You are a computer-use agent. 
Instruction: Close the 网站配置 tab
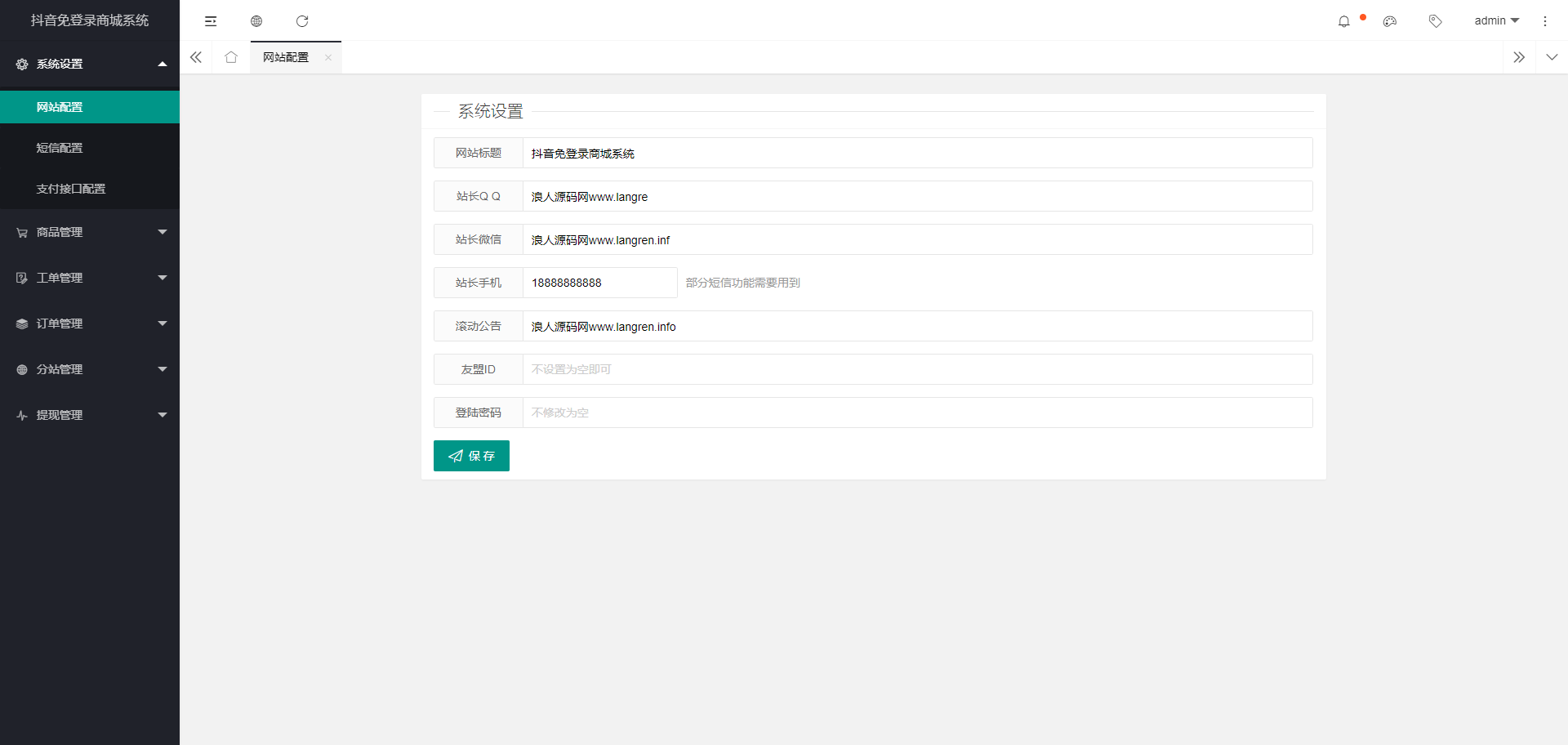[328, 57]
